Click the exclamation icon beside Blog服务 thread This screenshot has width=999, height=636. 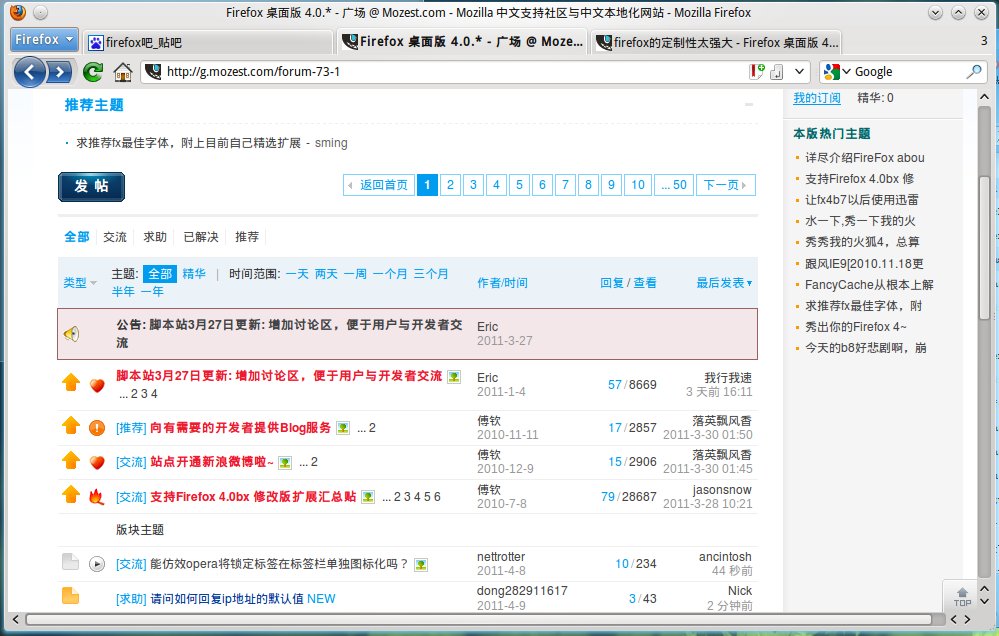[97, 428]
